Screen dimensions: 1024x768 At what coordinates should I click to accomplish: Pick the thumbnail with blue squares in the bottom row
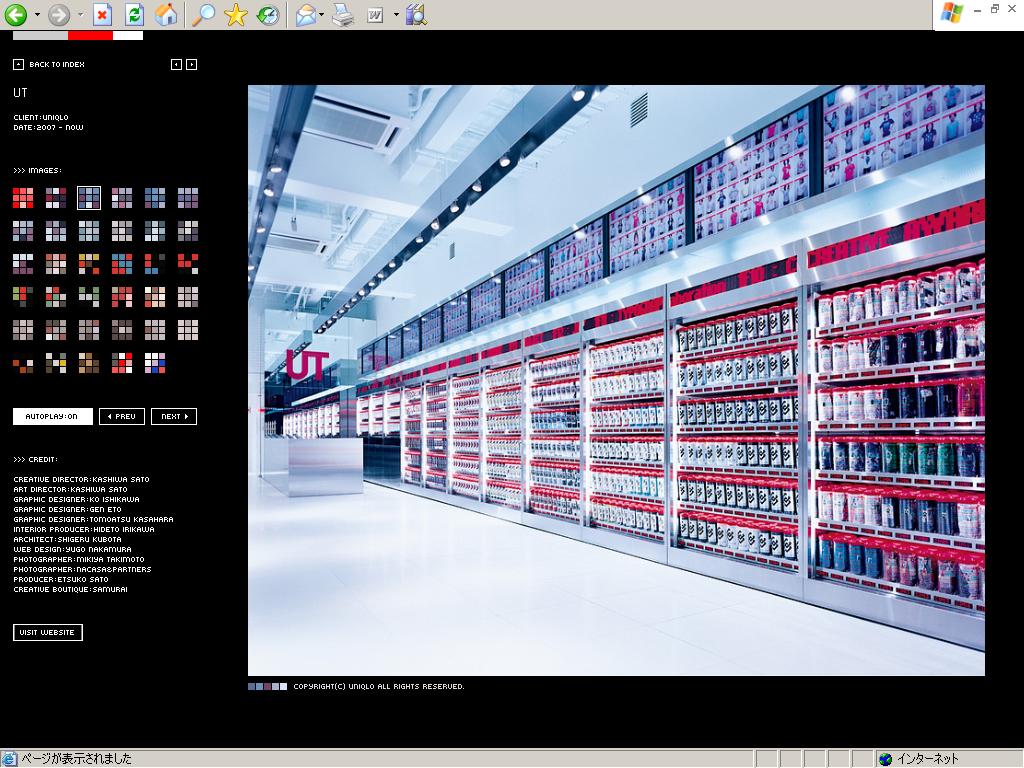[x=155, y=362]
